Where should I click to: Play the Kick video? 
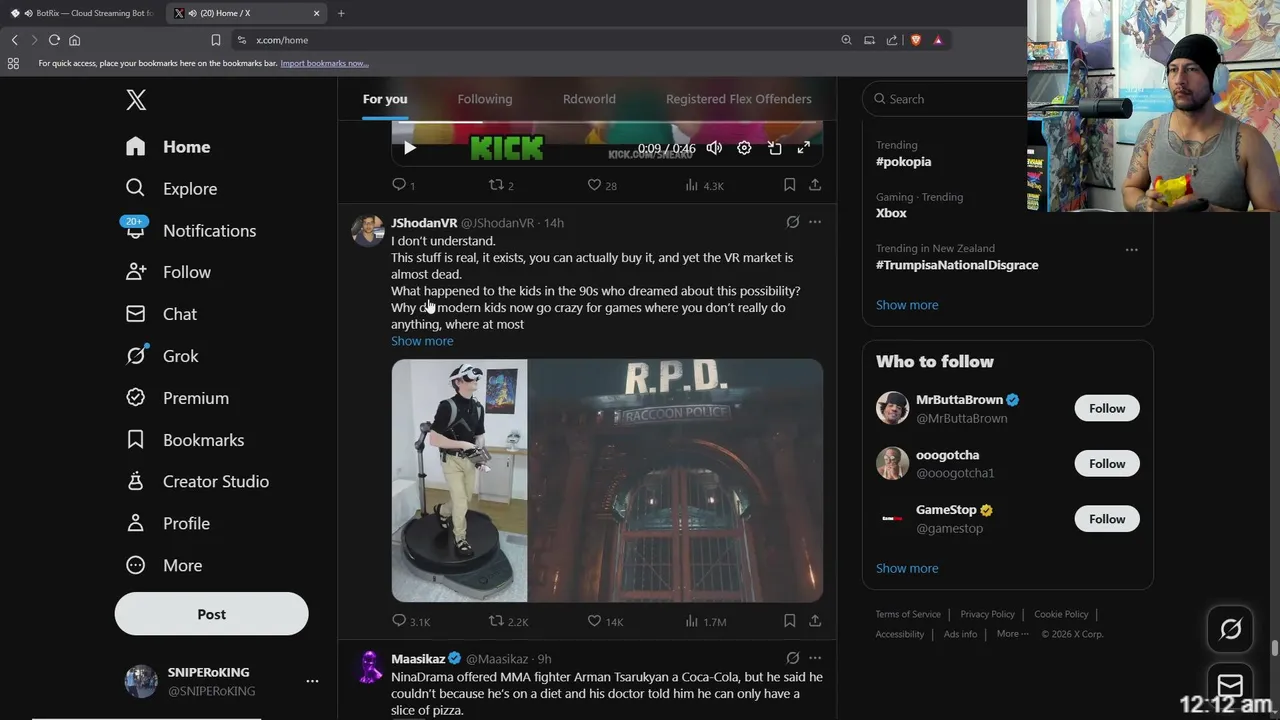click(x=409, y=148)
